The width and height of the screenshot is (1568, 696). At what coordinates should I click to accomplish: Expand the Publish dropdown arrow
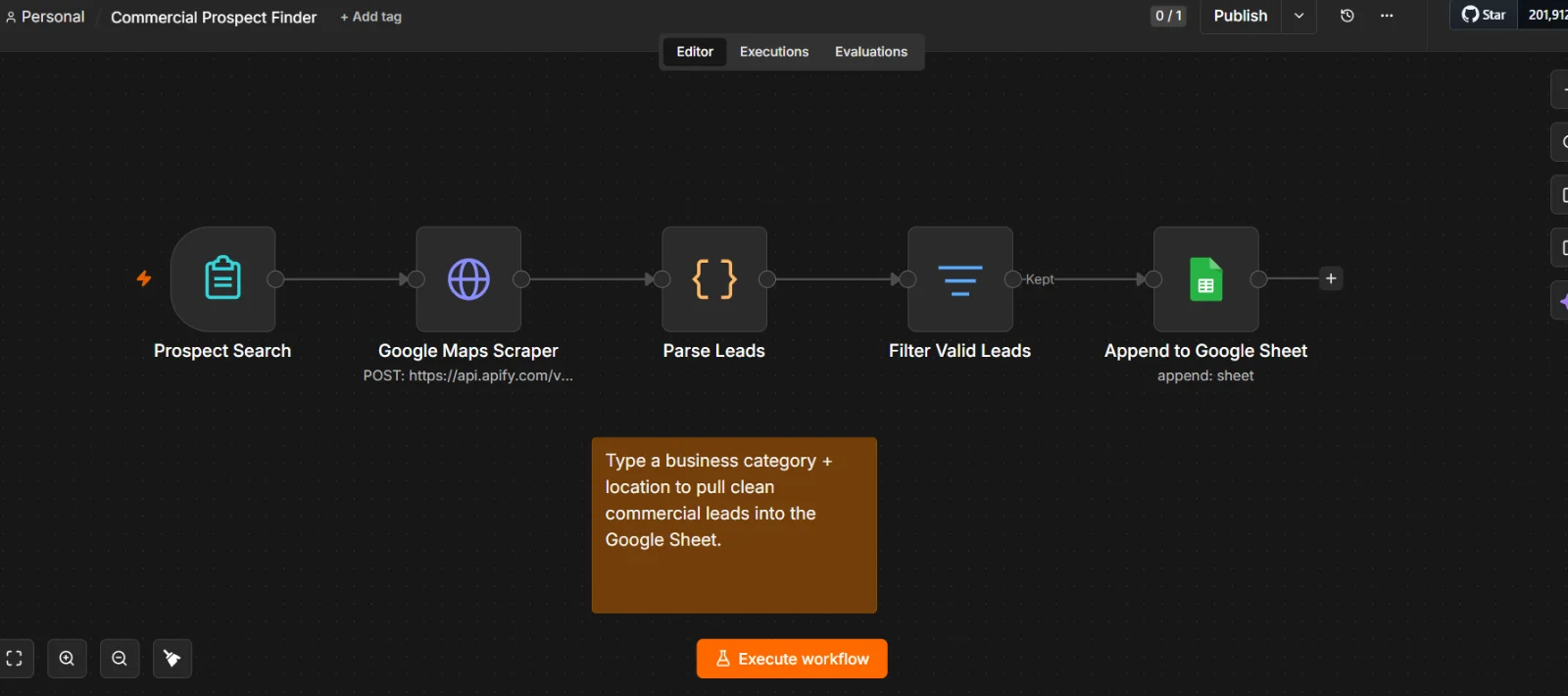[1298, 16]
